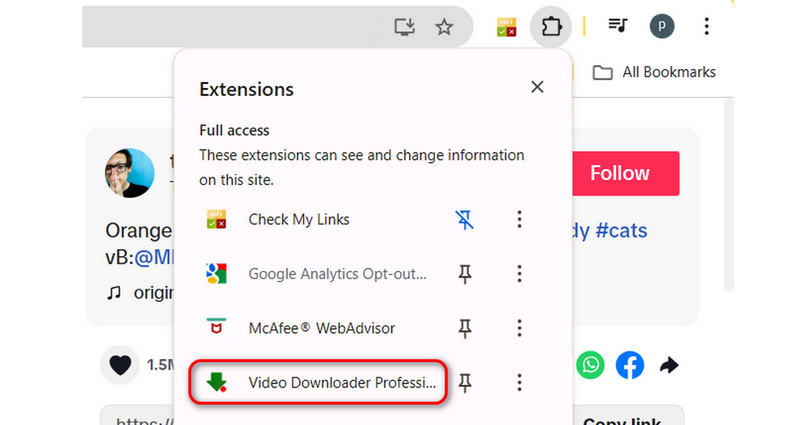Image resolution: width=800 pixels, height=425 pixels.
Task: Share the video via WhatsApp
Action: (590, 365)
